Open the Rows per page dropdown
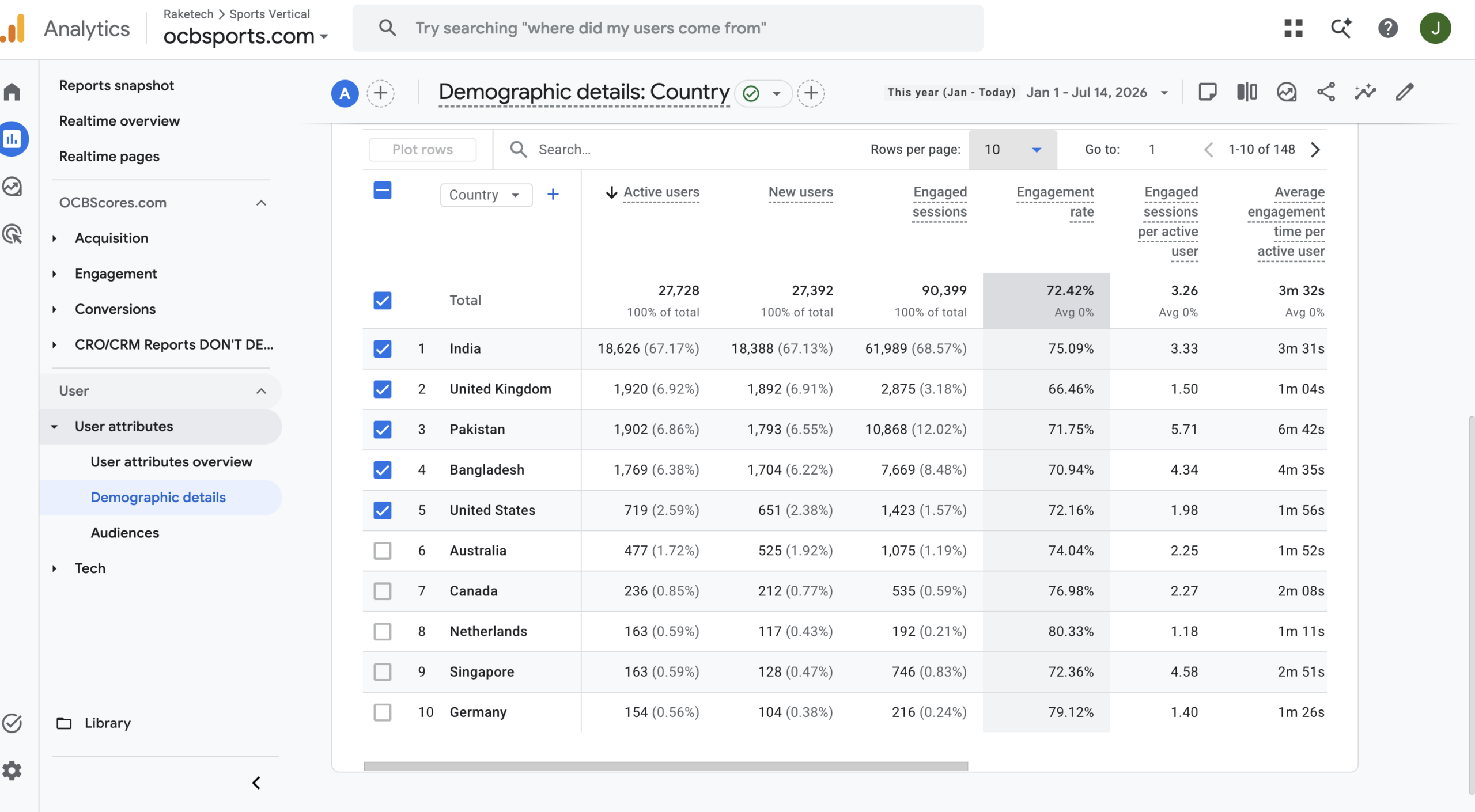The height and width of the screenshot is (812, 1475). click(x=1012, y=150)
